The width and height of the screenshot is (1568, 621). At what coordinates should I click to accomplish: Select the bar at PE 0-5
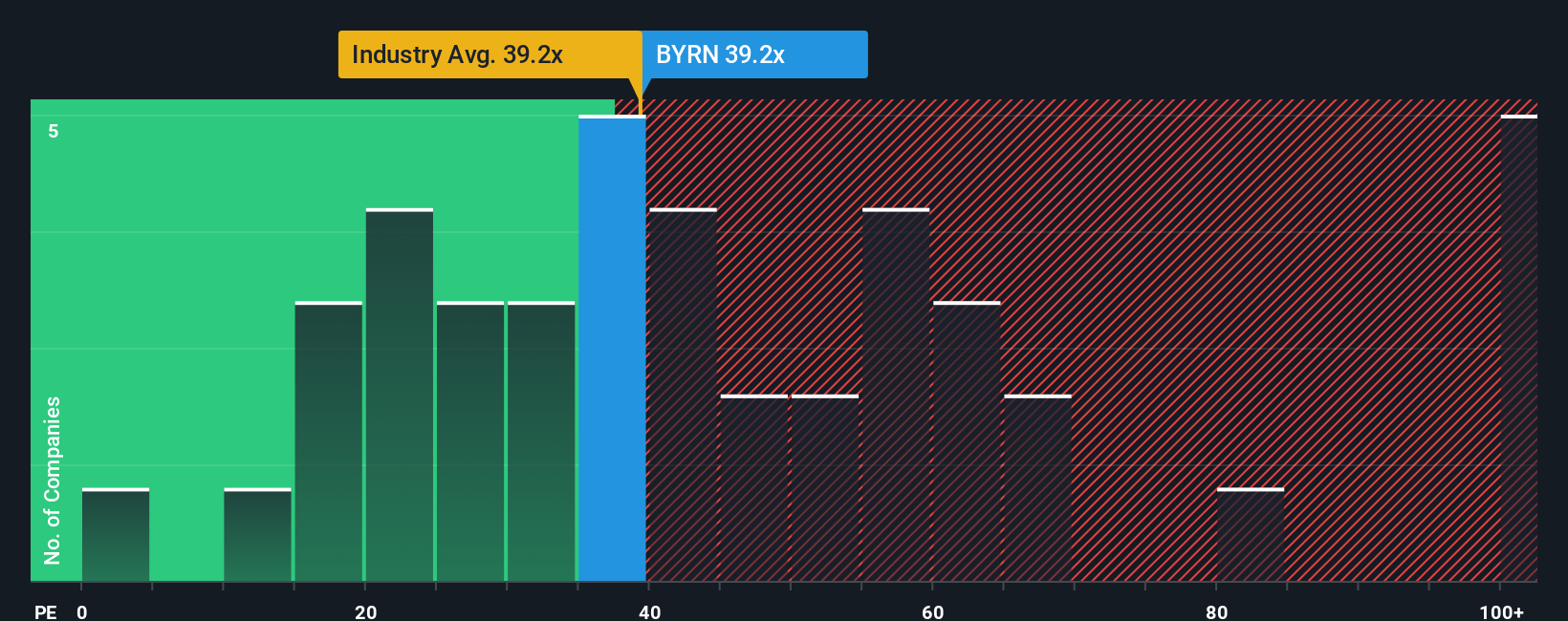pos(116,535)
